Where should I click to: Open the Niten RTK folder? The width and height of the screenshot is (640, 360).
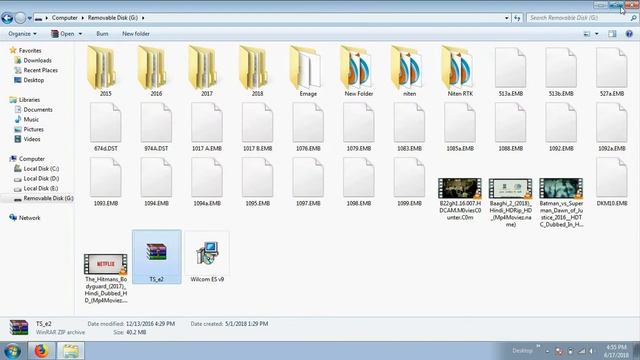[x=460, y=71]
